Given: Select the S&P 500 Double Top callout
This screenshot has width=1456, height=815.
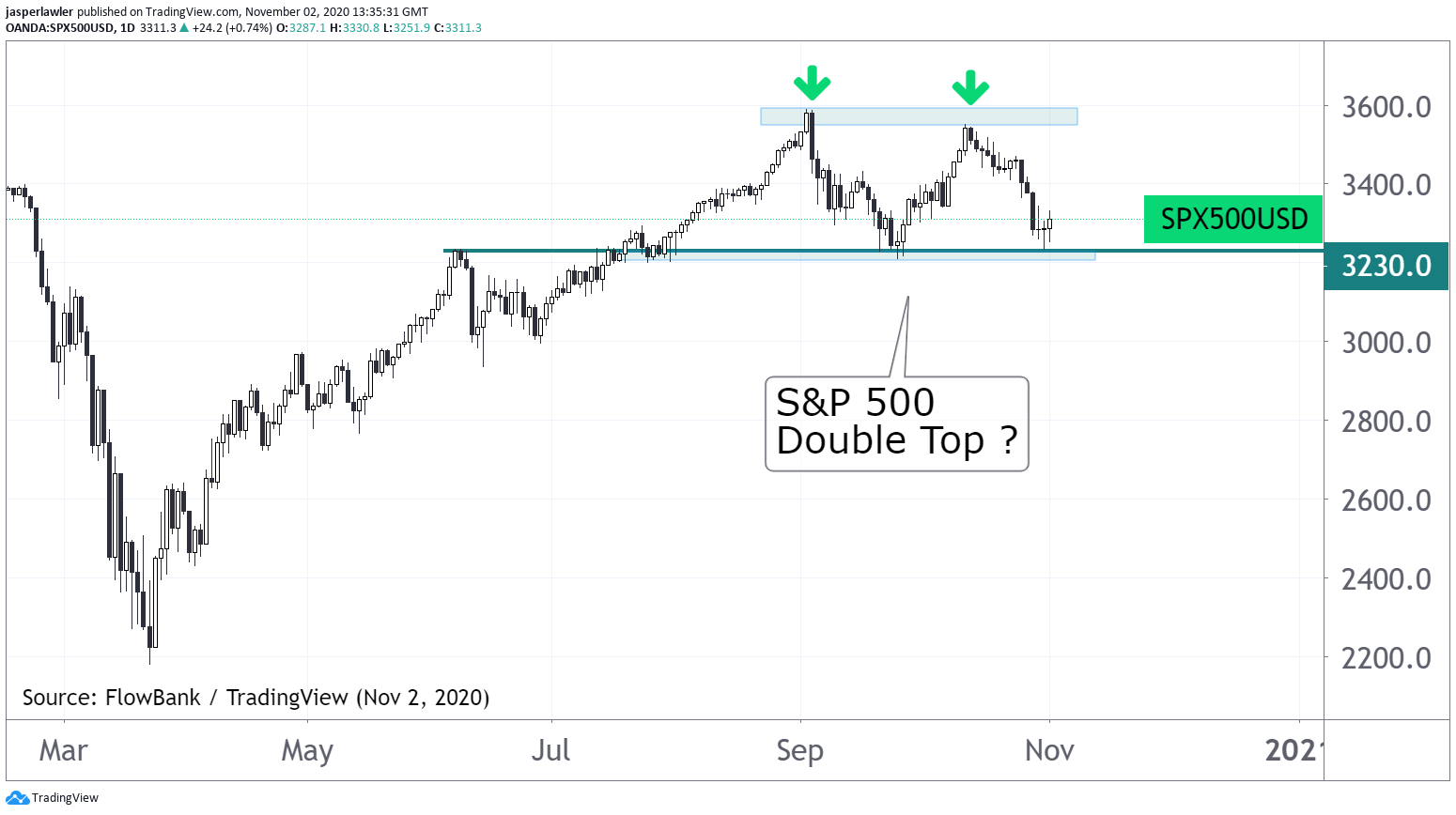Looking at the screenshot, I should click(x=896, y=423).
